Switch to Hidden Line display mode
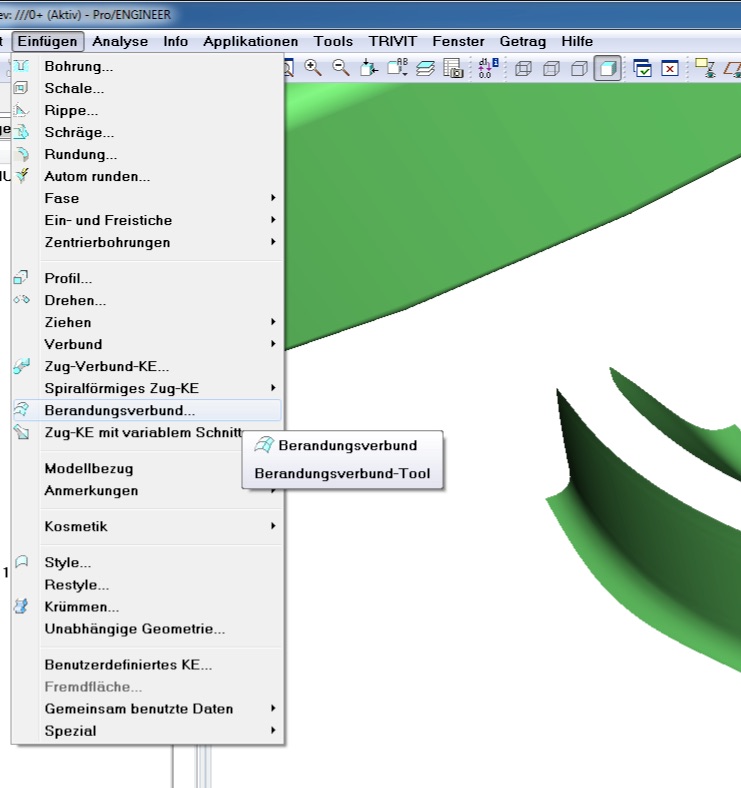The width and height of the screenshot is (741, 788). [x=551, y=68]
